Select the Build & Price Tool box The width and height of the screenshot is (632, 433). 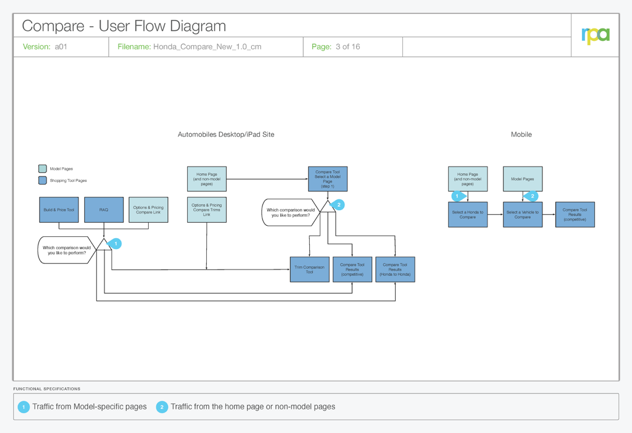pos(59,210)
